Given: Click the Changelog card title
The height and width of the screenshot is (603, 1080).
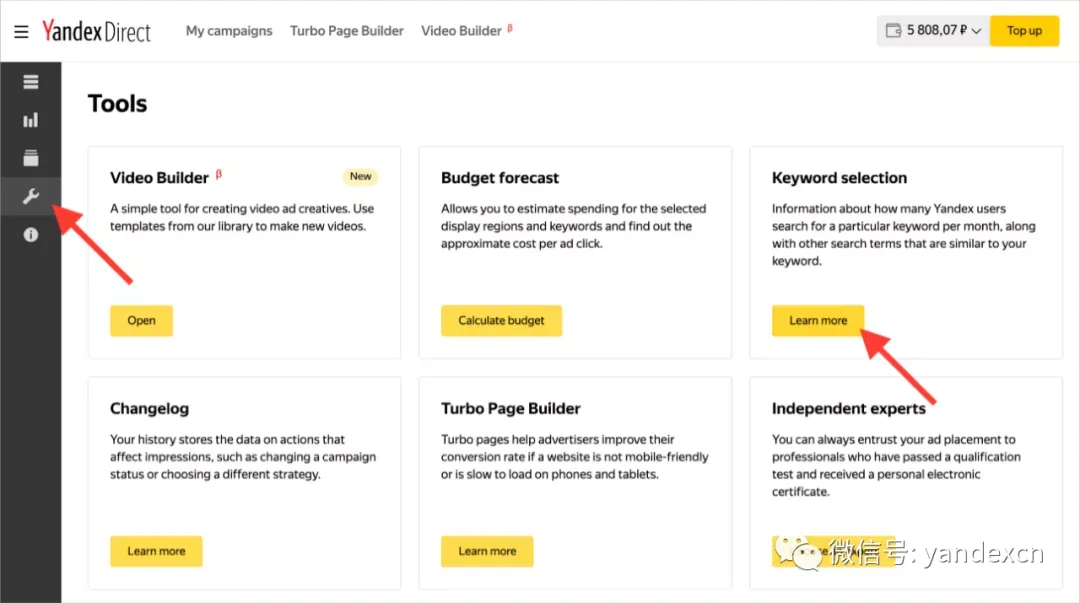Looking at the screenshot, I should tap(149, 409).
